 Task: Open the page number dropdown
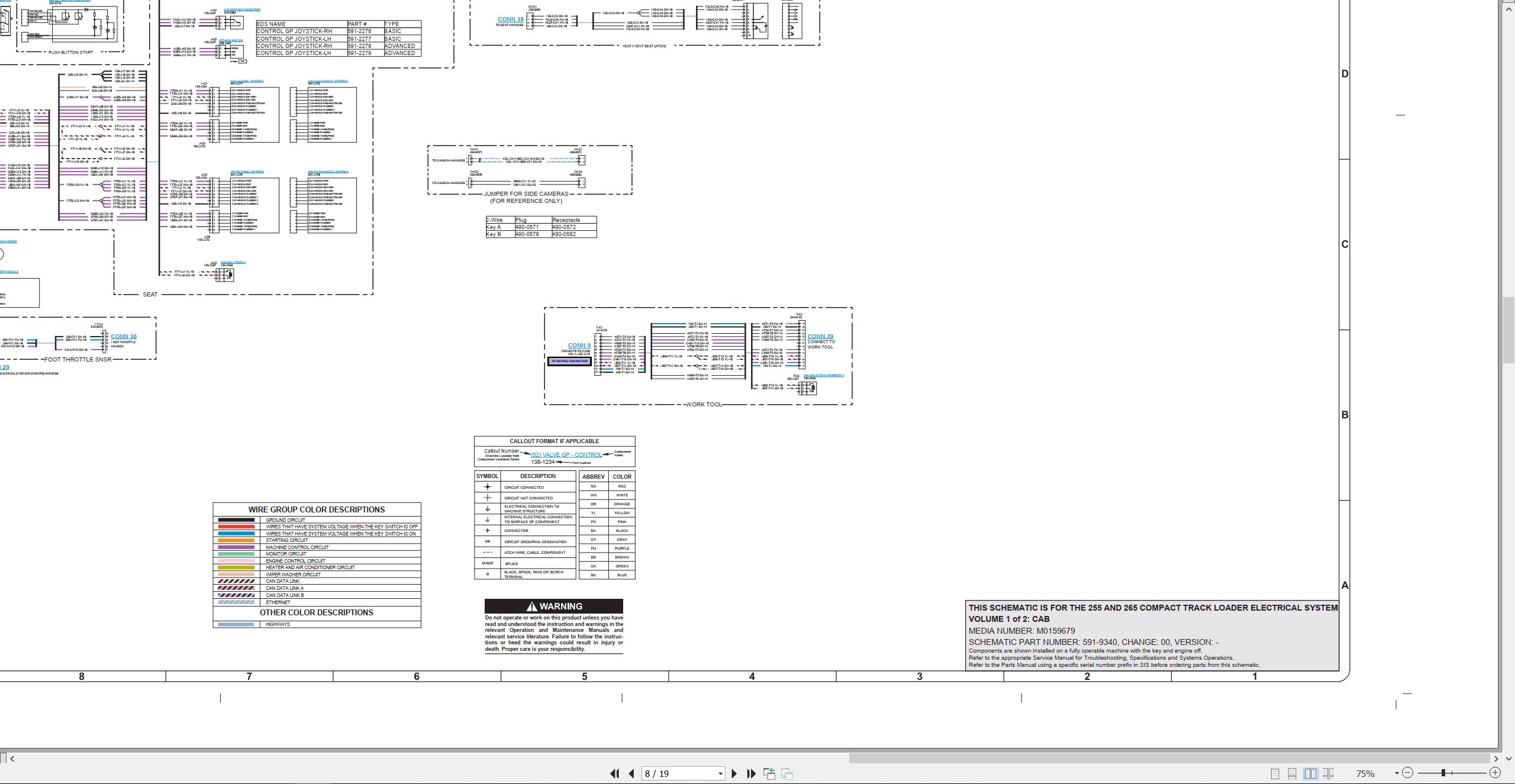(720, 774)
